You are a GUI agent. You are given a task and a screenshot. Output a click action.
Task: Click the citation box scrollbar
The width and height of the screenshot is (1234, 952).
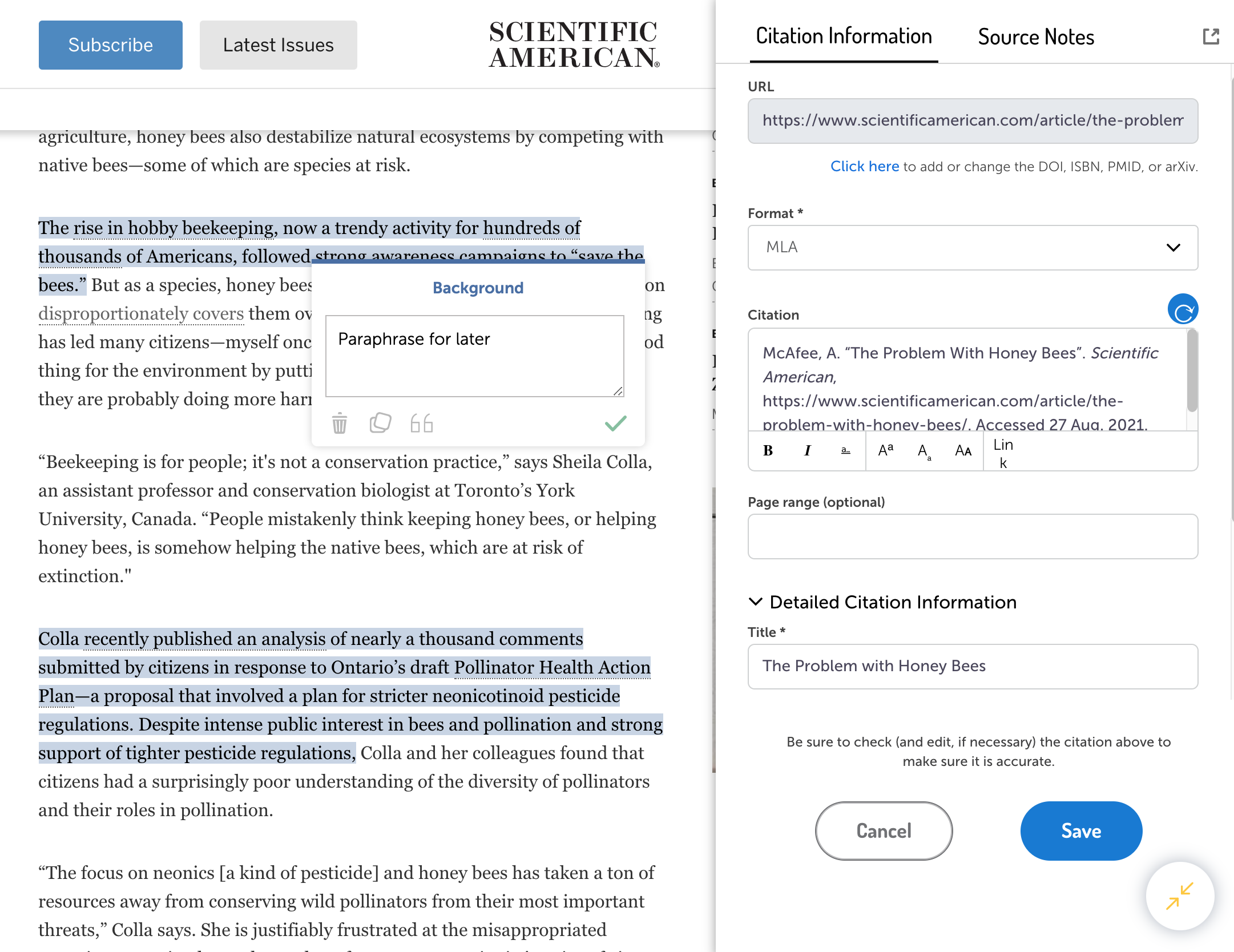1192,371
